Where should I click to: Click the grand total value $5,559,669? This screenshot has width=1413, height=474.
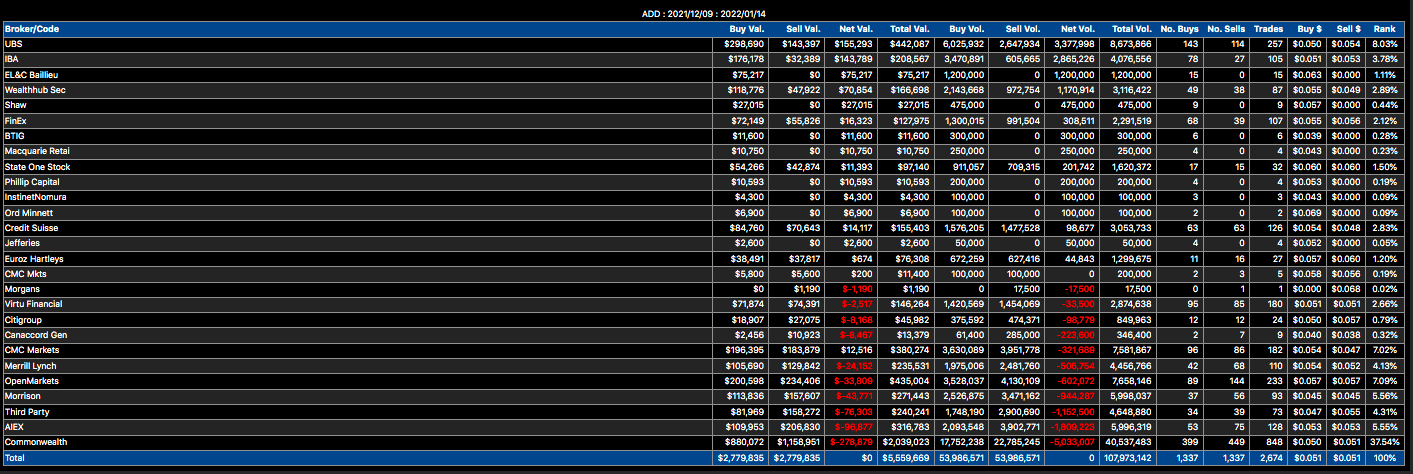[907, 458]
